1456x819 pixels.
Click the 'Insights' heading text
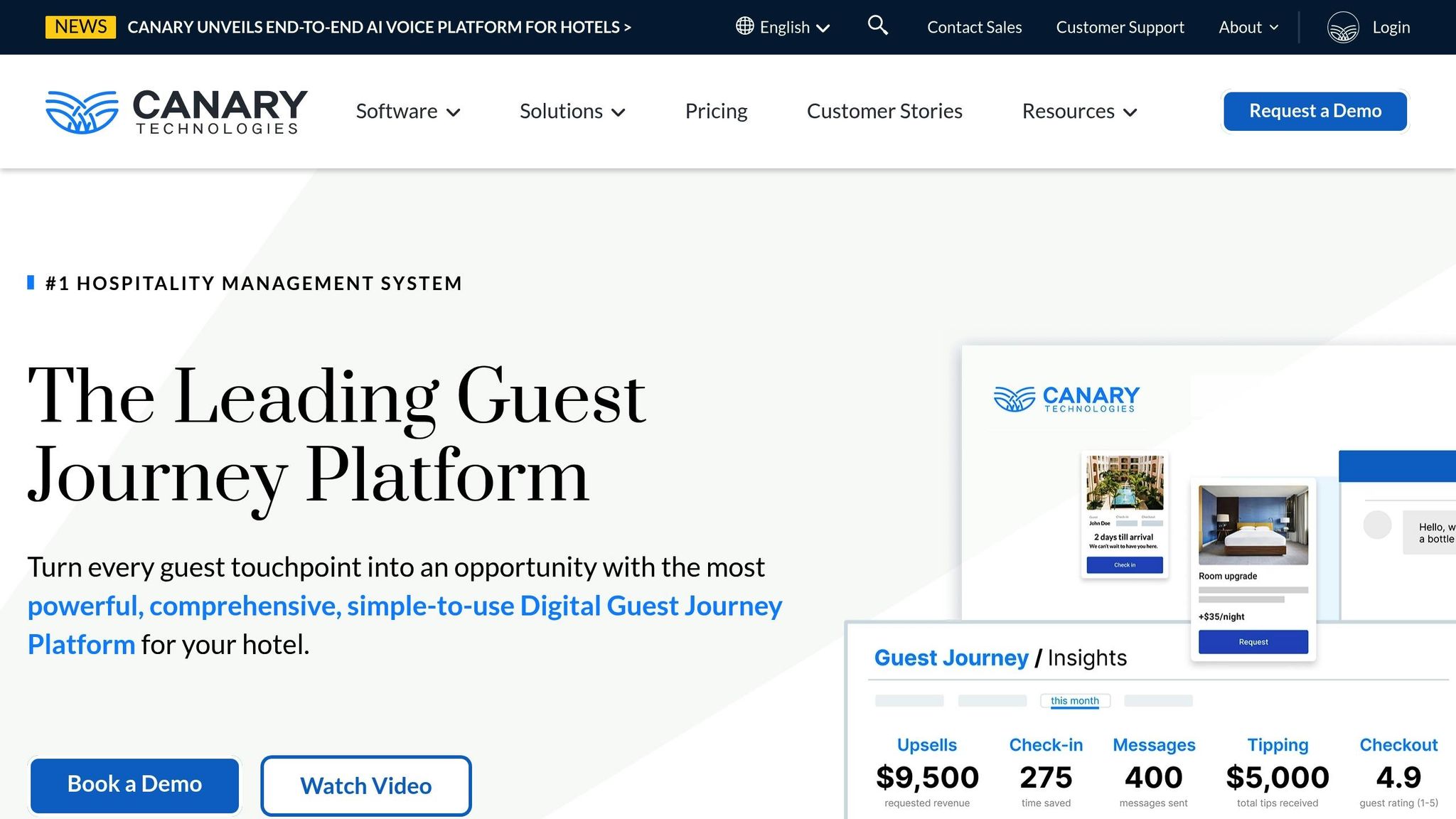tap(1087, 658)
